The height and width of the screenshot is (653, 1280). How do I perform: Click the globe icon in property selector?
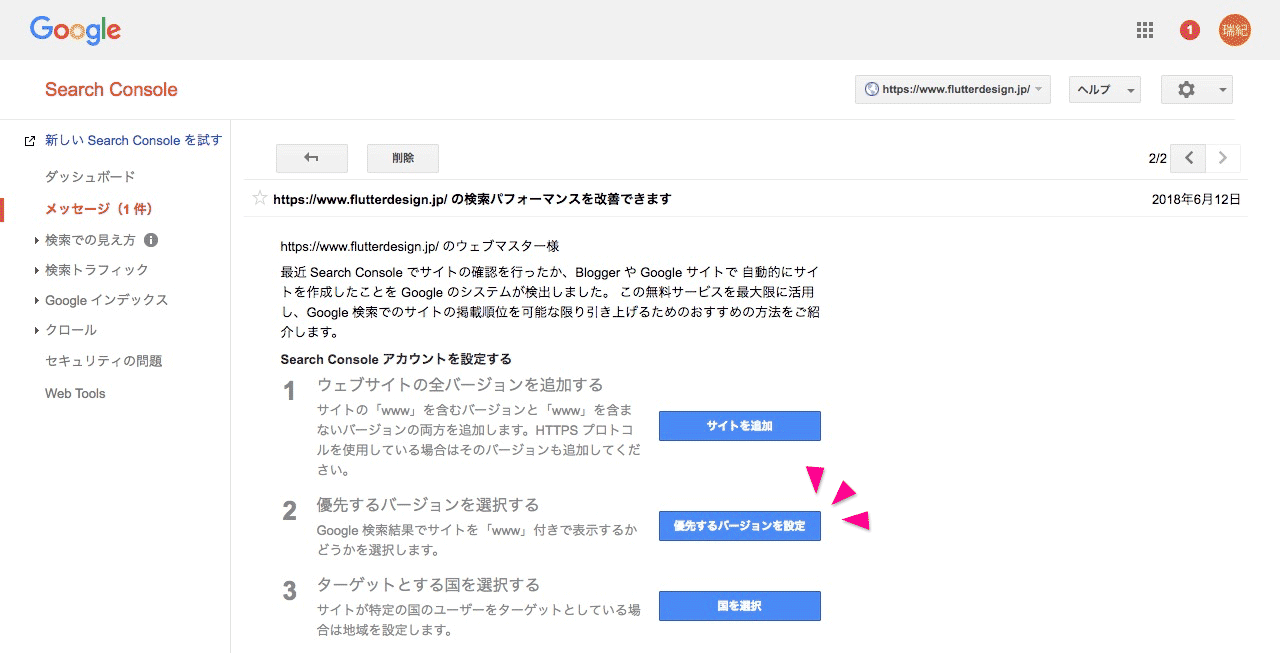tap(871, 89)
